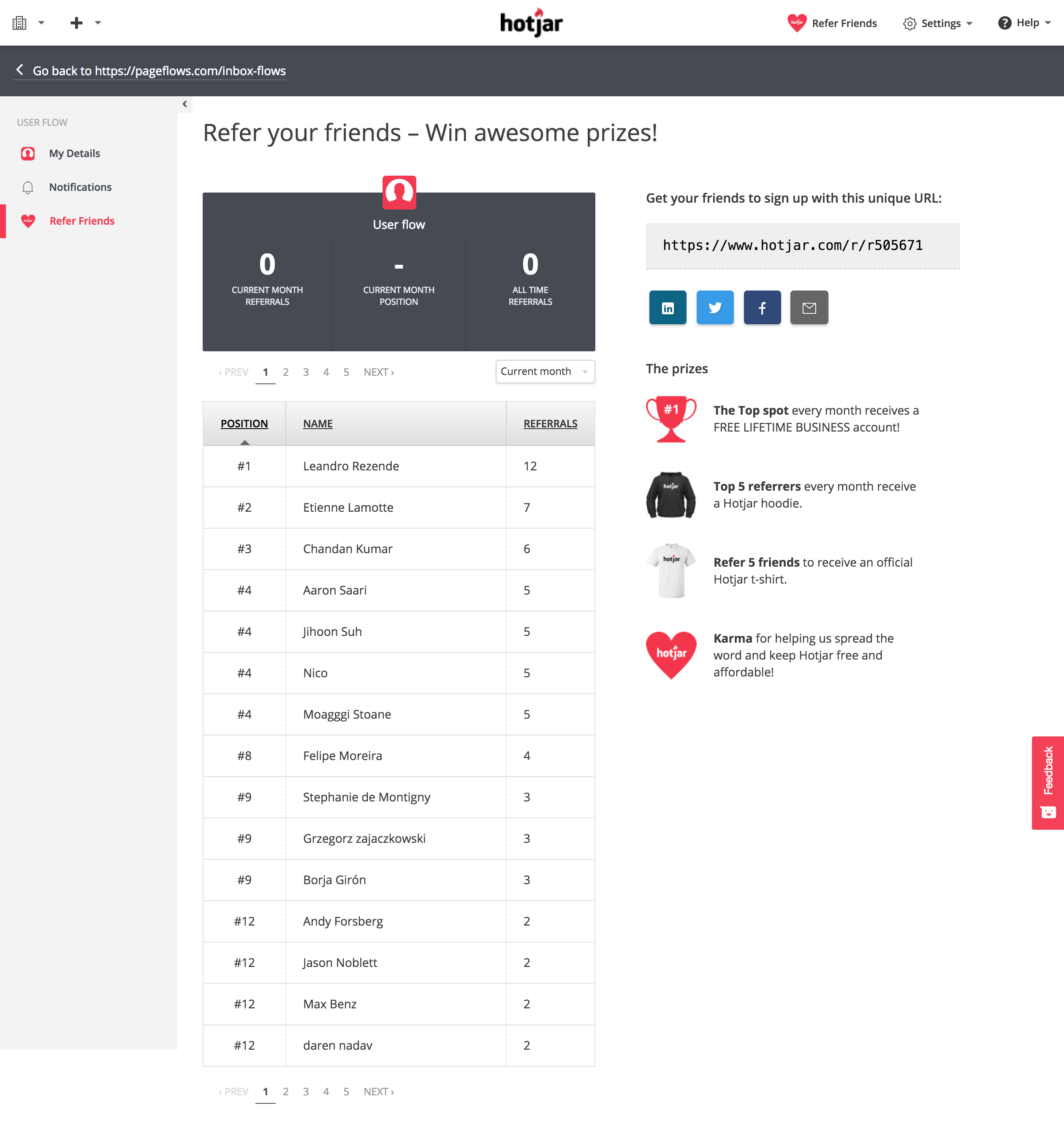Click the Aaron Saari name
Image resolution: width=1064 pixels, height=1146 pixels.
point(335,591)
